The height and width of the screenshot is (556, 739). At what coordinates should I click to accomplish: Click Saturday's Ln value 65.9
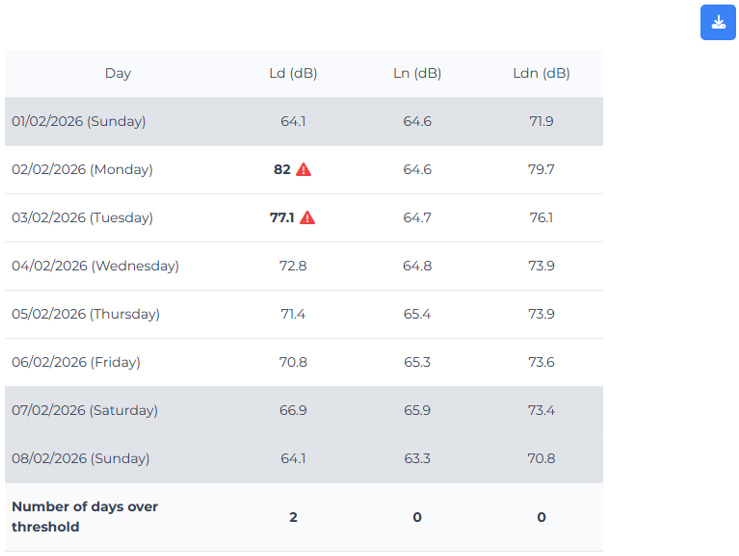click(x=417, y=410)
